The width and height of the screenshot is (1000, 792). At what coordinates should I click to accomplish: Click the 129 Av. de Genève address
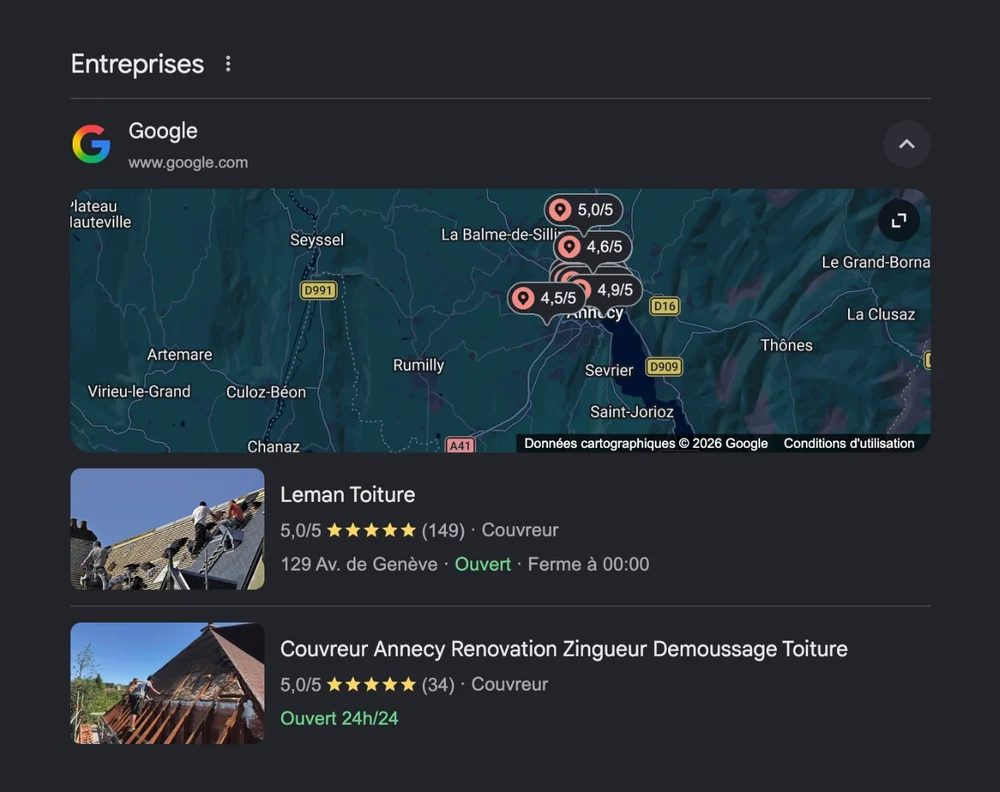pyautogui.click(x=359, y=564)
